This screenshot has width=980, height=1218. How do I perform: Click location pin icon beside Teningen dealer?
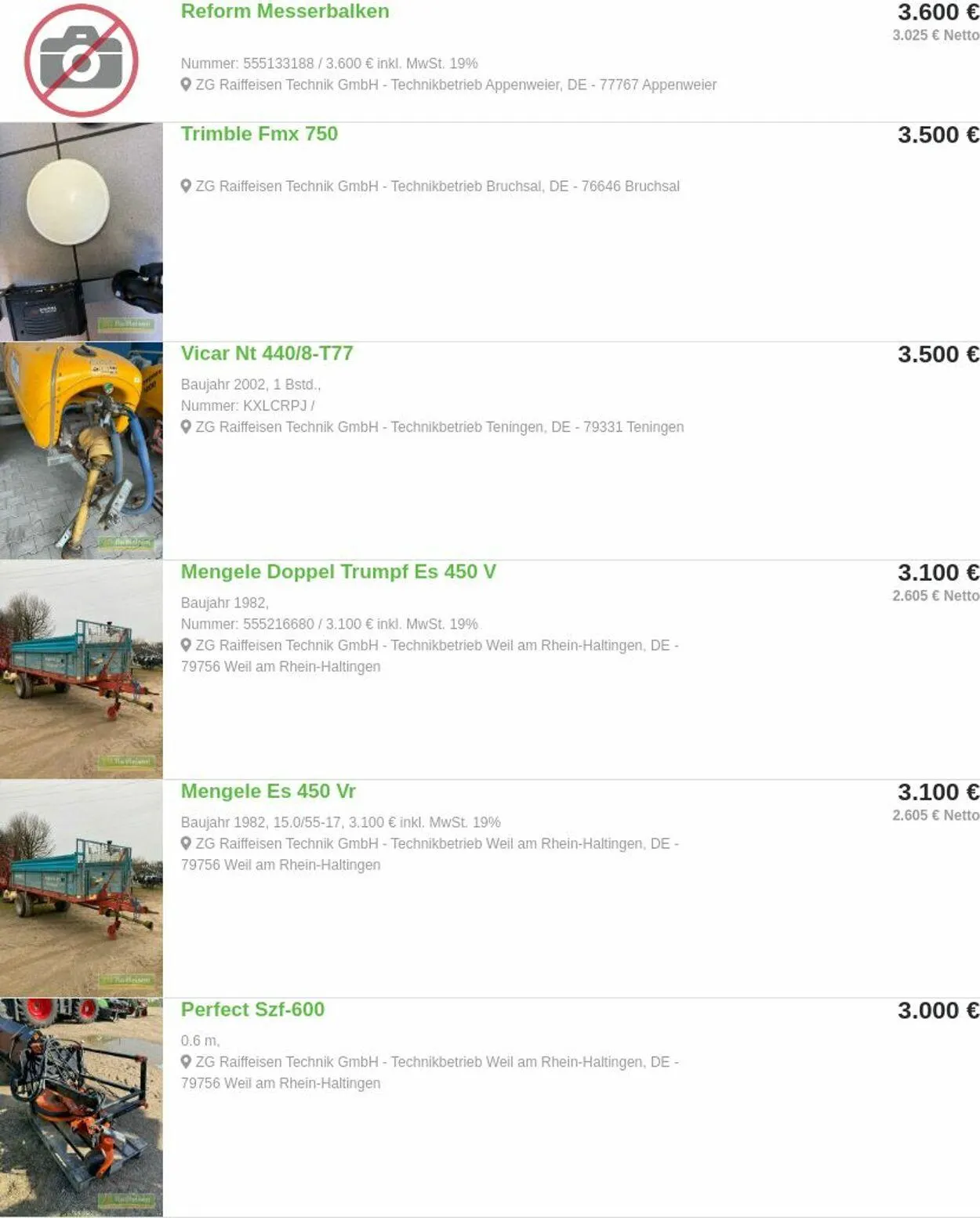[x=186, y=426]
